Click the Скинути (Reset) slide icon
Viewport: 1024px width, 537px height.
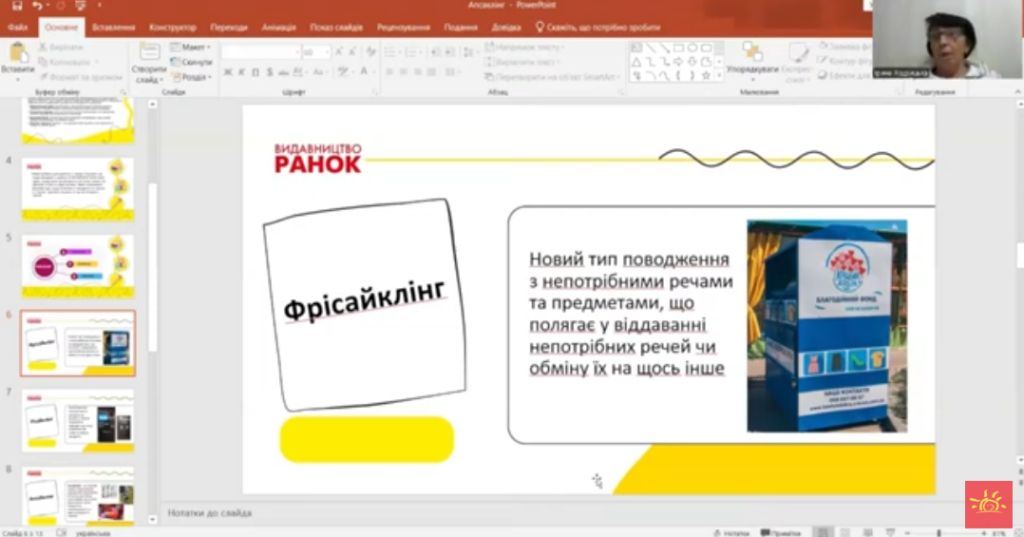point(191,62)
